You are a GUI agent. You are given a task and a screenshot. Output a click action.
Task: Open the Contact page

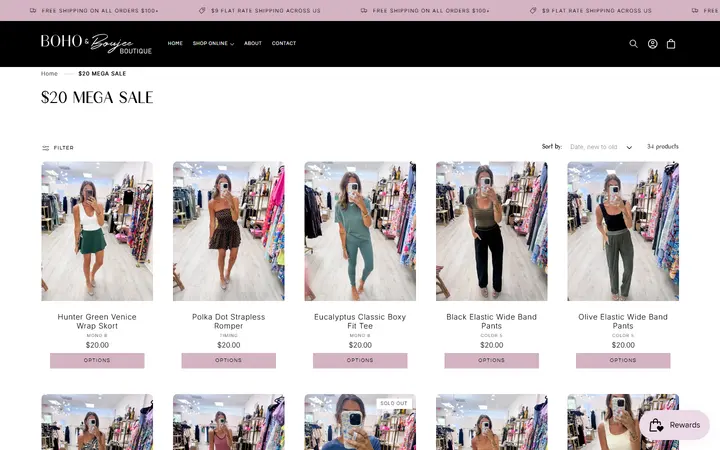pos(284,43)
